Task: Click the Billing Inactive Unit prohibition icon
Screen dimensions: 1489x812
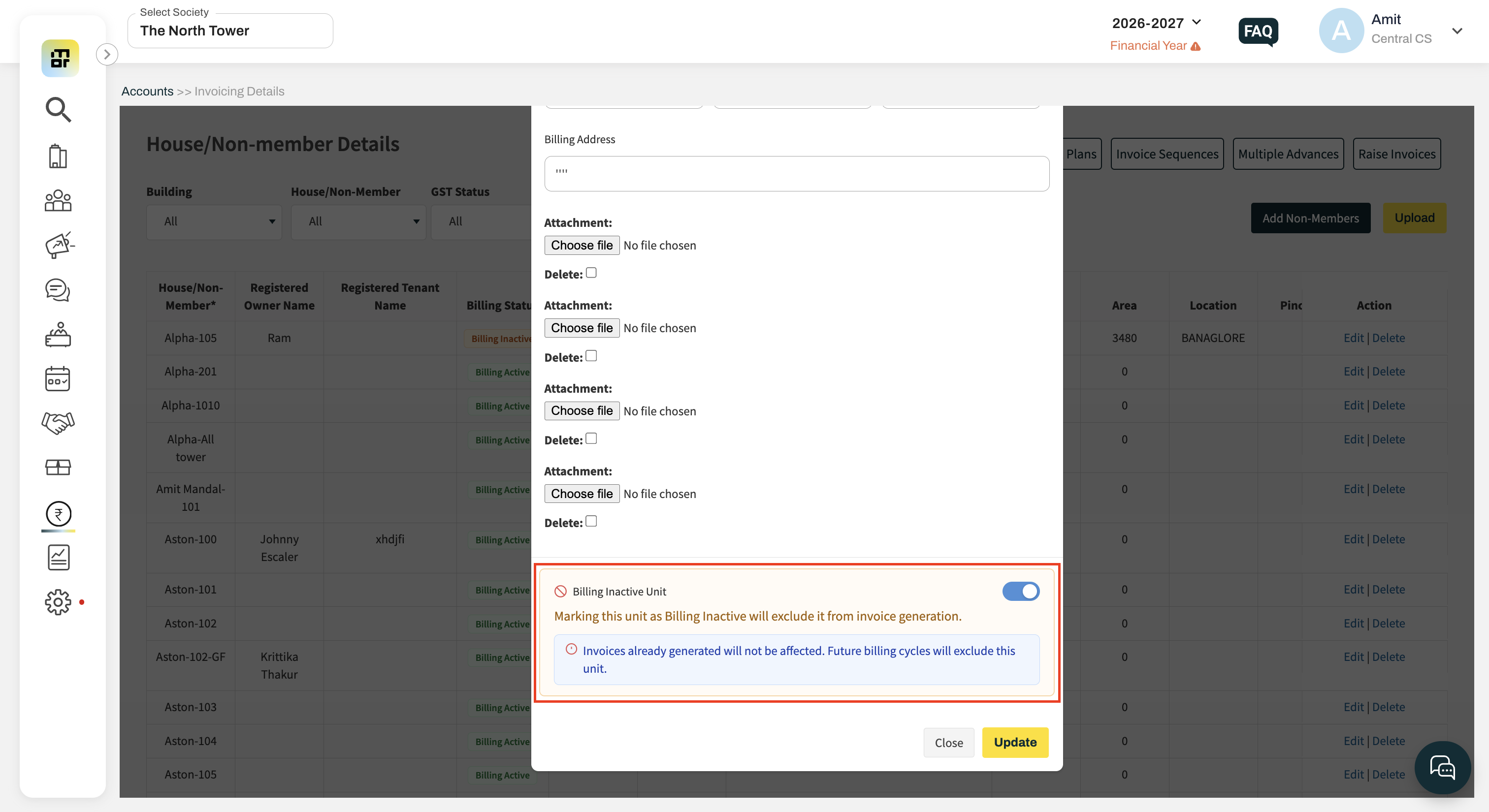Action: [560, 592]
